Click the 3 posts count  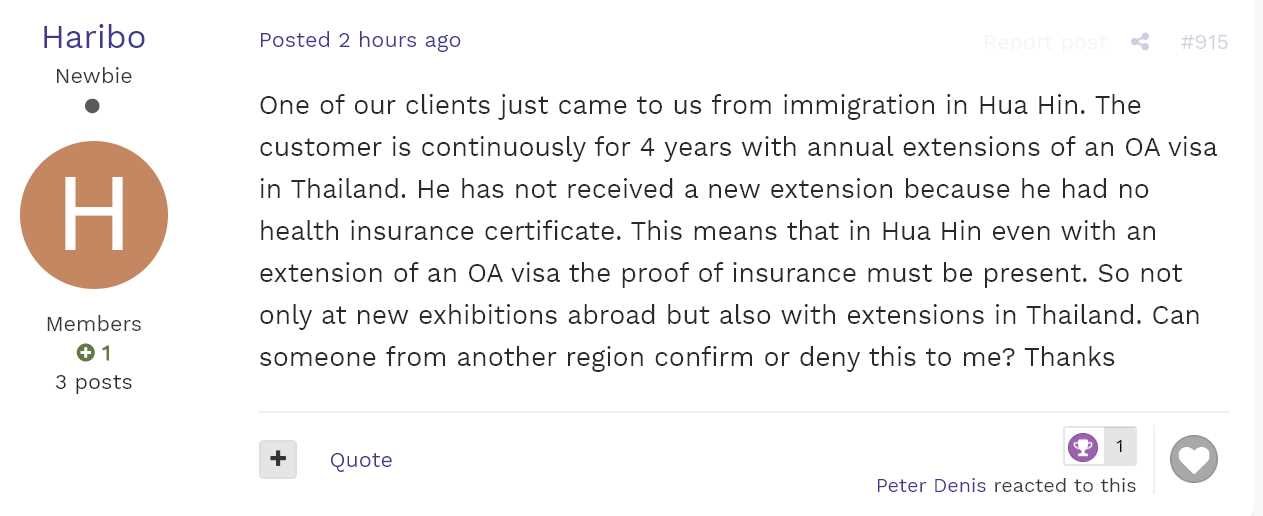pyautogui.click(x=94, y=382)
